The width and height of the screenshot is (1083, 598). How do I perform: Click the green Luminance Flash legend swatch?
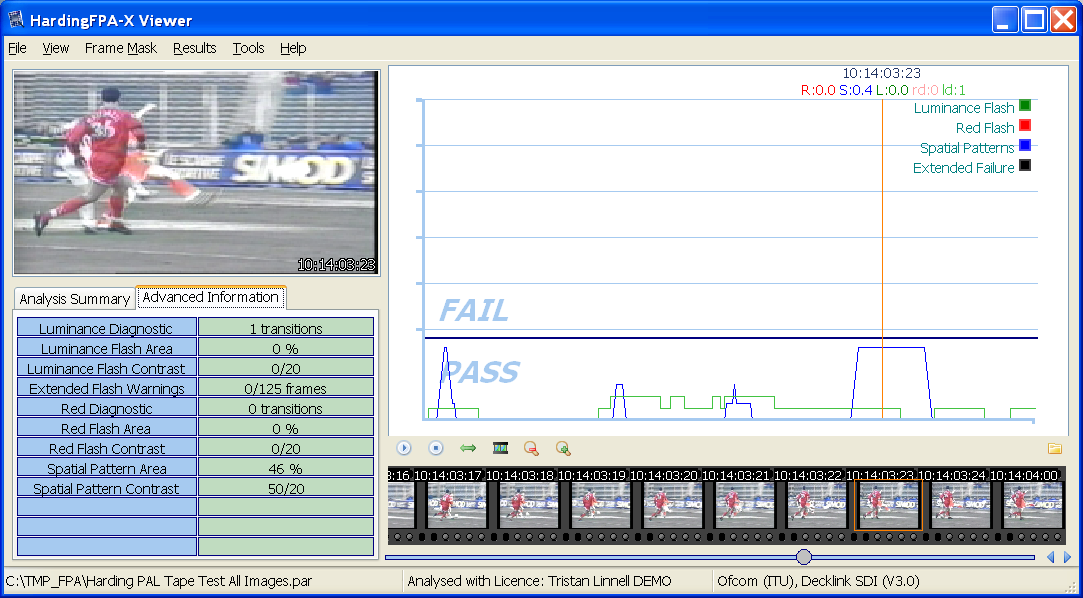click(1025, 106)
